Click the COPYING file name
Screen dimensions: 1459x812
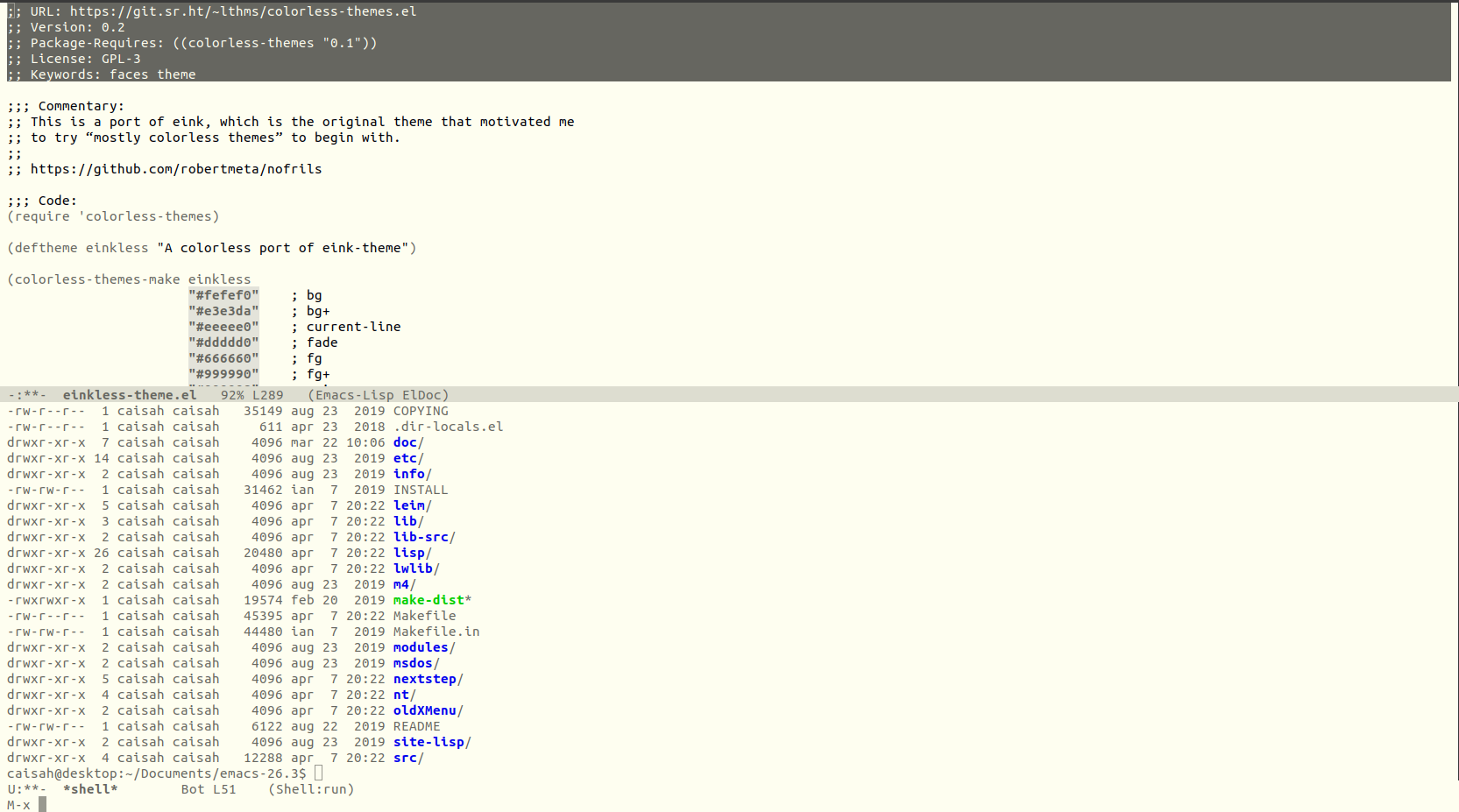pos(421,411)
